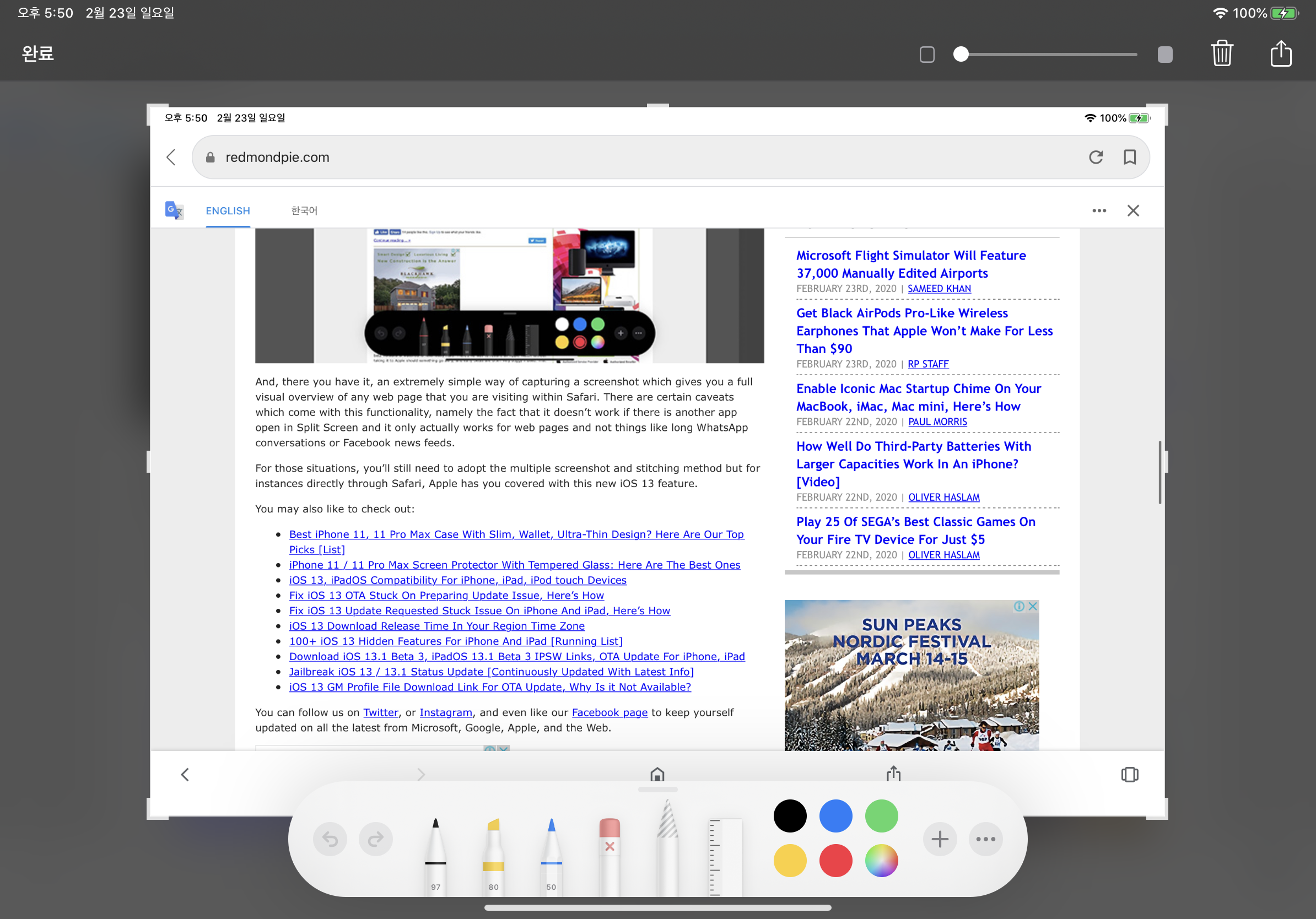Tap the 한국어 translate tab
The image size is (1316, 919).
click(304, 211)
